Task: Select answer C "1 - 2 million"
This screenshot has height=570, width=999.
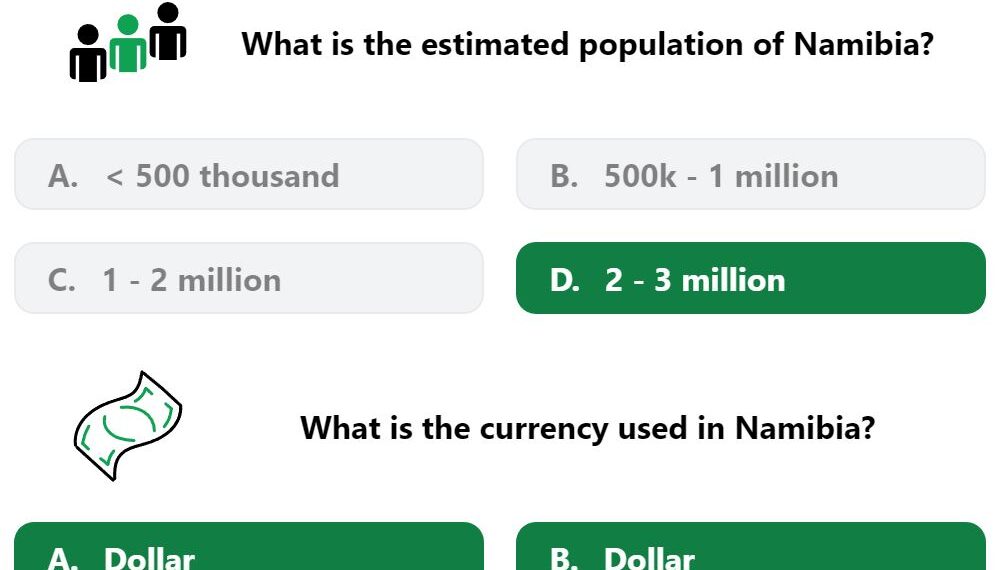Action: click(x=249, y=278)
